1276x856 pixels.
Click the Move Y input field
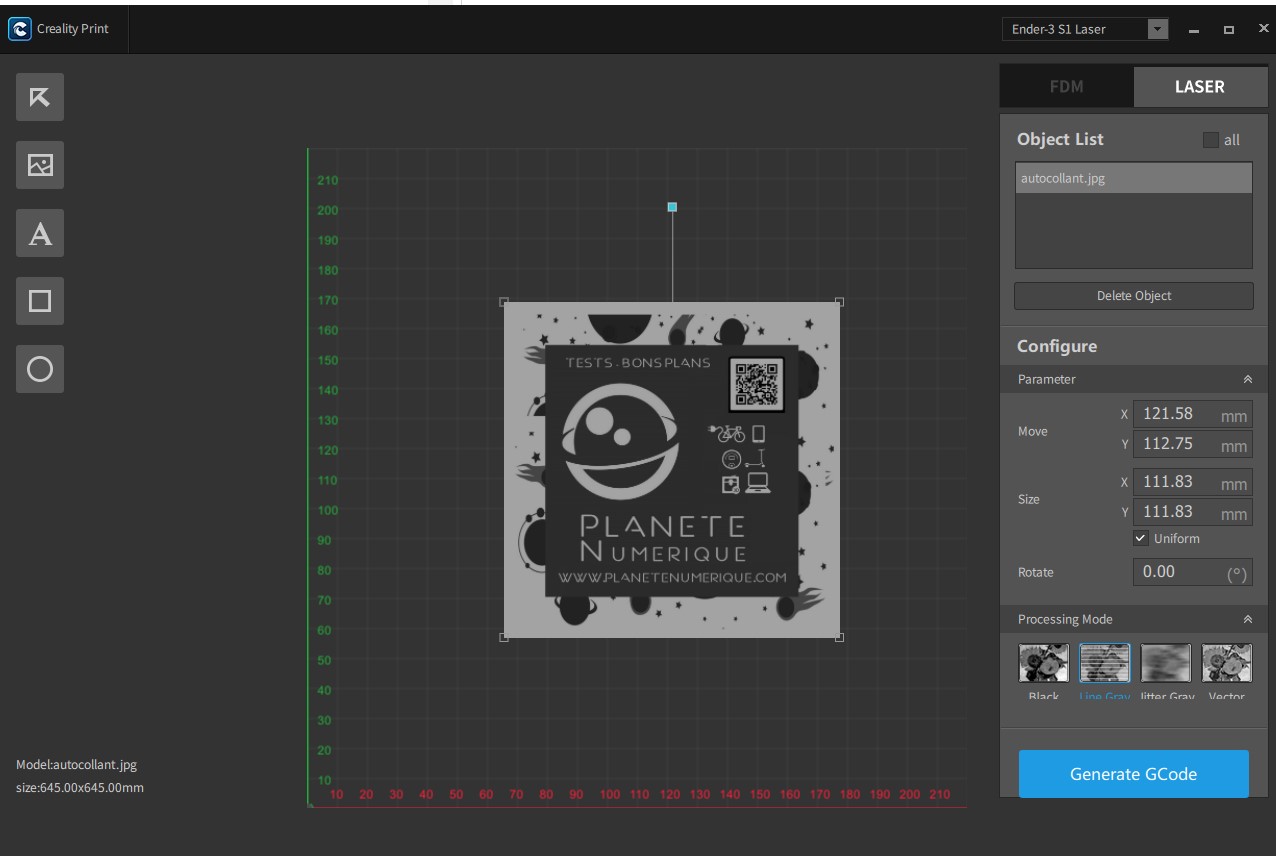click(1192, 444)
